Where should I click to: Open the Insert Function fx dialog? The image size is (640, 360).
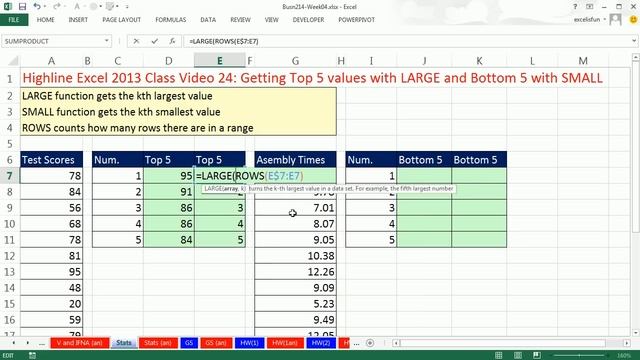pos(172,41)
